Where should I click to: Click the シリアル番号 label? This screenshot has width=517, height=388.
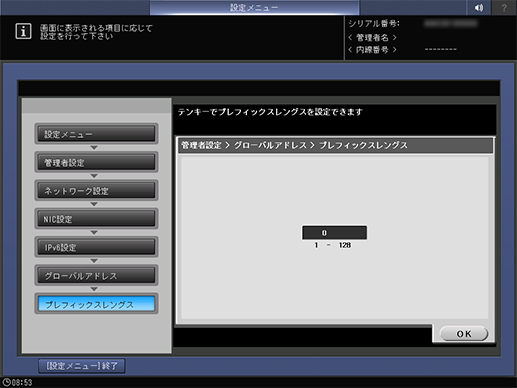[x=374, y=24]
